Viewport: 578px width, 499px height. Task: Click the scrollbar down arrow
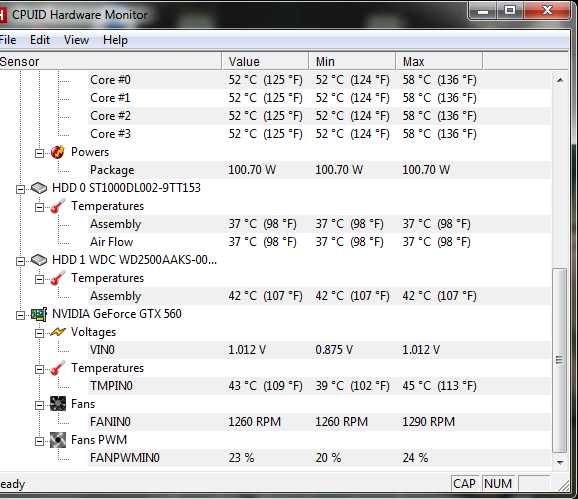pos(560,462)
